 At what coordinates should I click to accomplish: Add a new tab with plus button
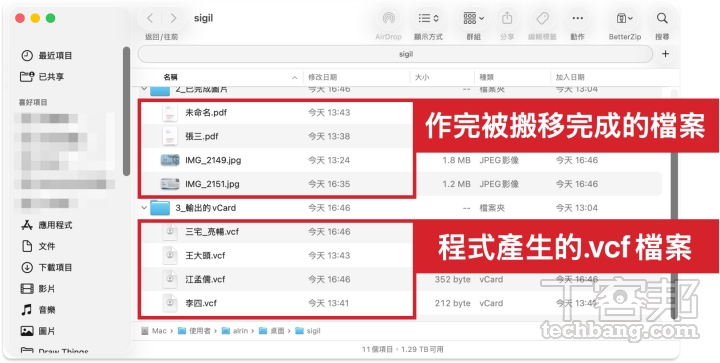pyautogui.click(x=665, y=54)
